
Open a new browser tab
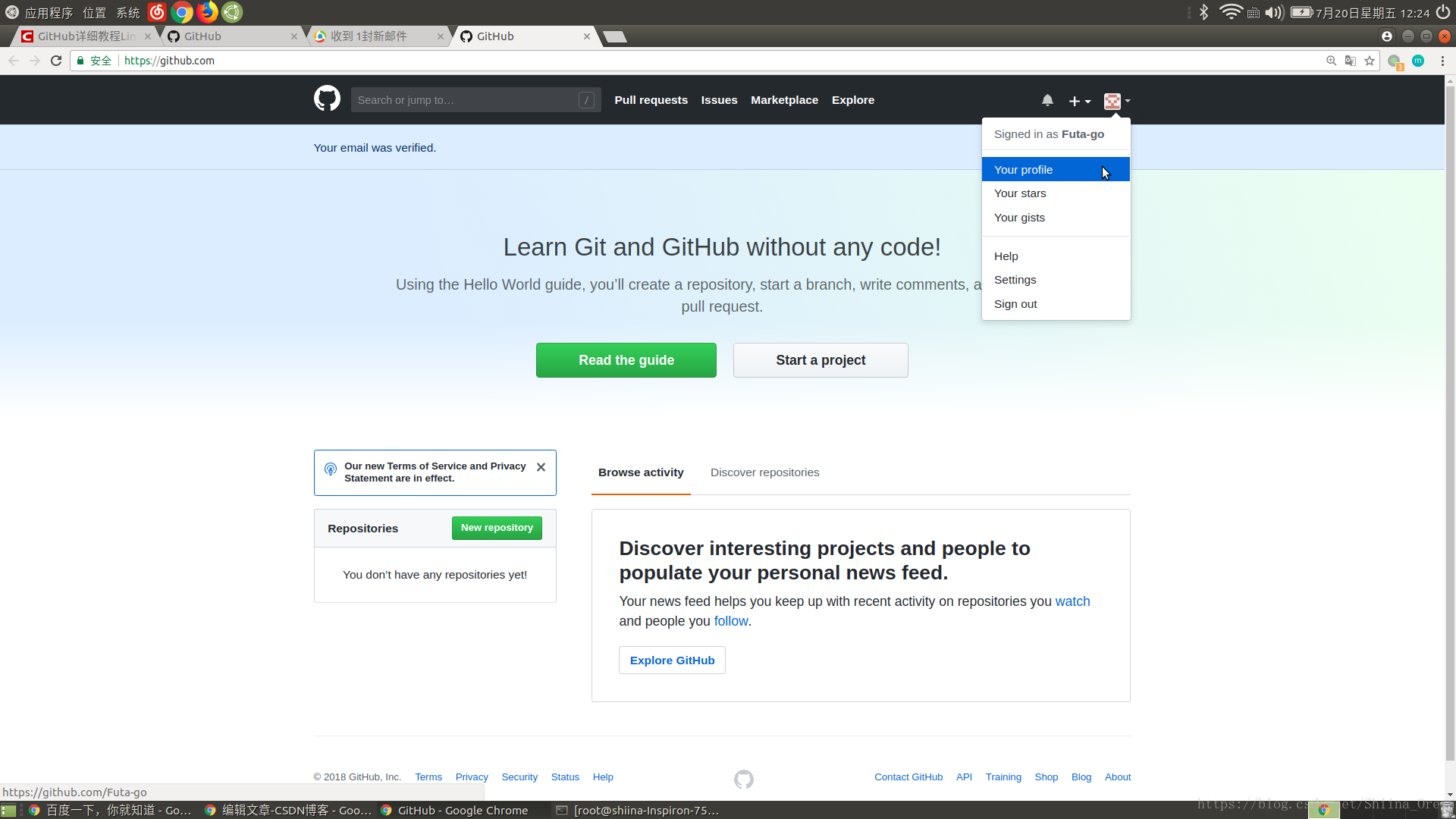pyautogui.click(x=616, y=37)
